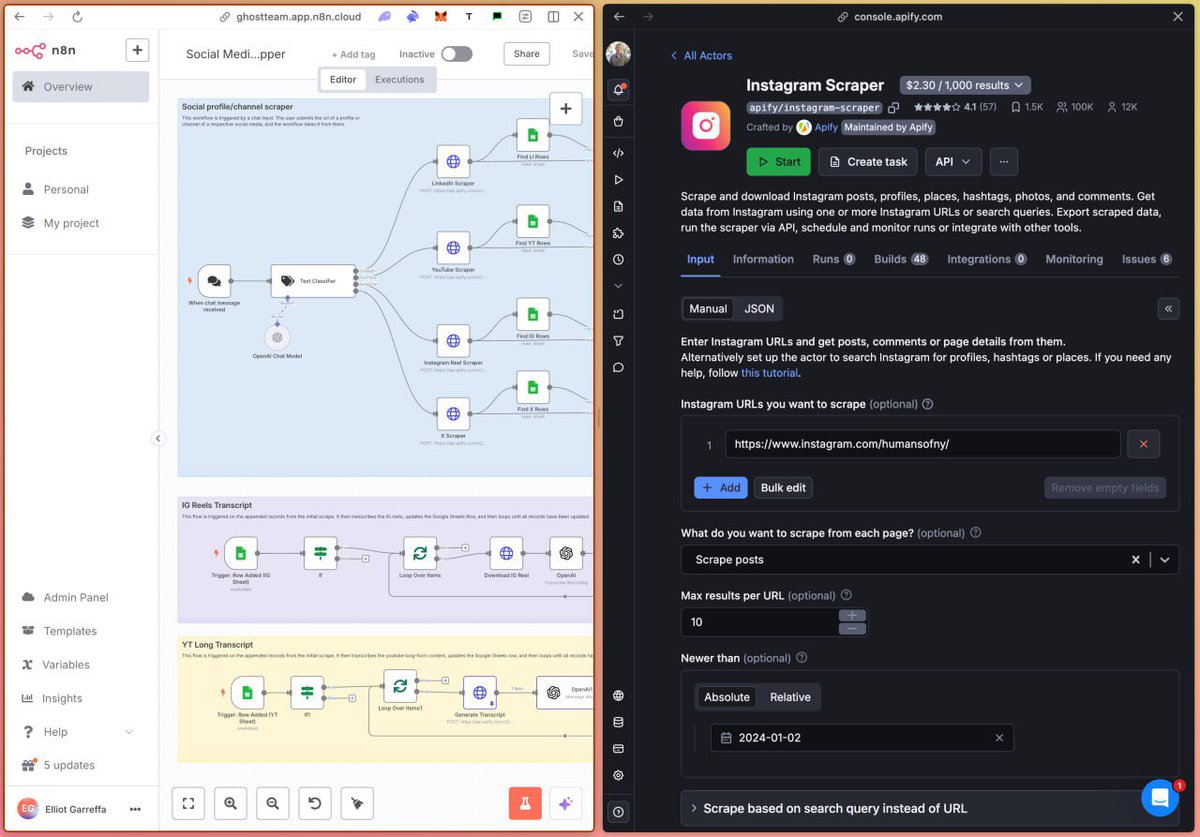Click the fit-to-view canvas button
The height and width of the screenshot is (837, 1200).
point(189,802)
